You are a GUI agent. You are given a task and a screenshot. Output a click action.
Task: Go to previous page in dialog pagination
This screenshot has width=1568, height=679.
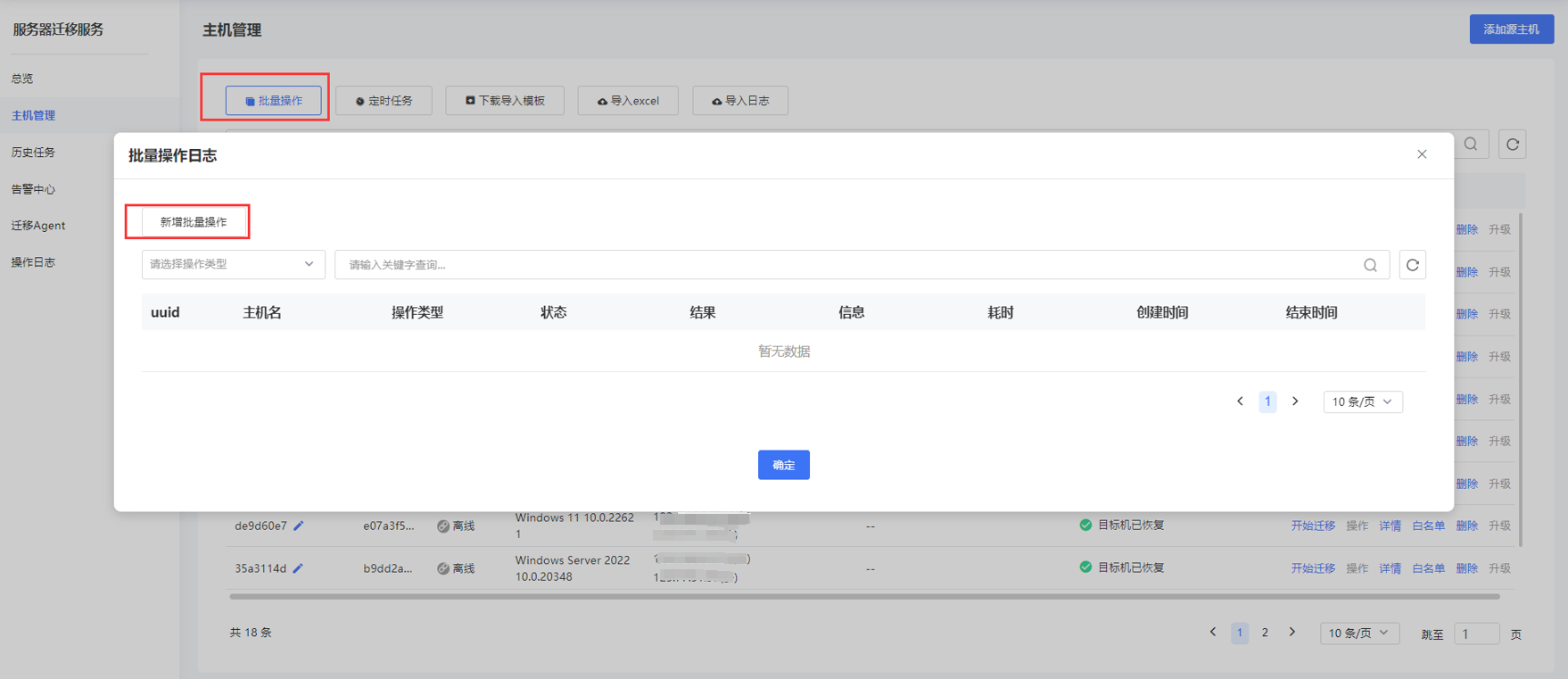click(x=1240, y=402)
